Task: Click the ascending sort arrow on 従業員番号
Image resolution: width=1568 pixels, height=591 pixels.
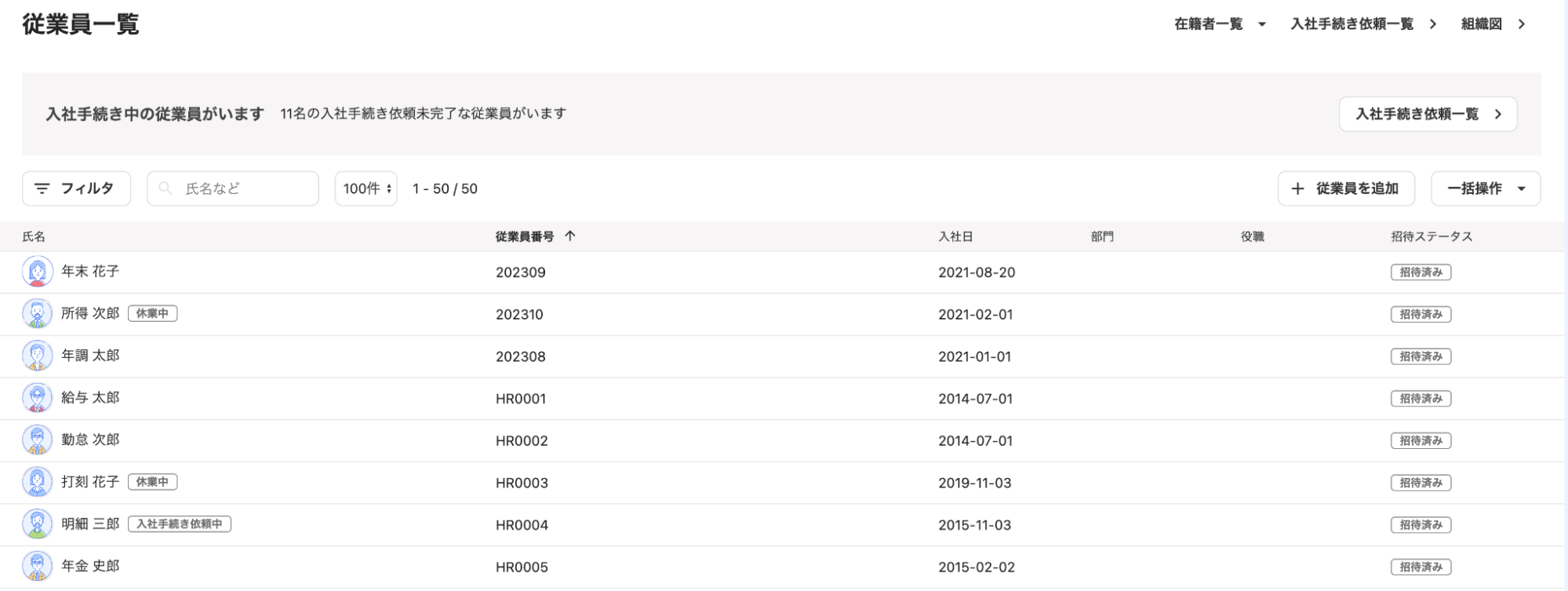Action: (570, 236)
